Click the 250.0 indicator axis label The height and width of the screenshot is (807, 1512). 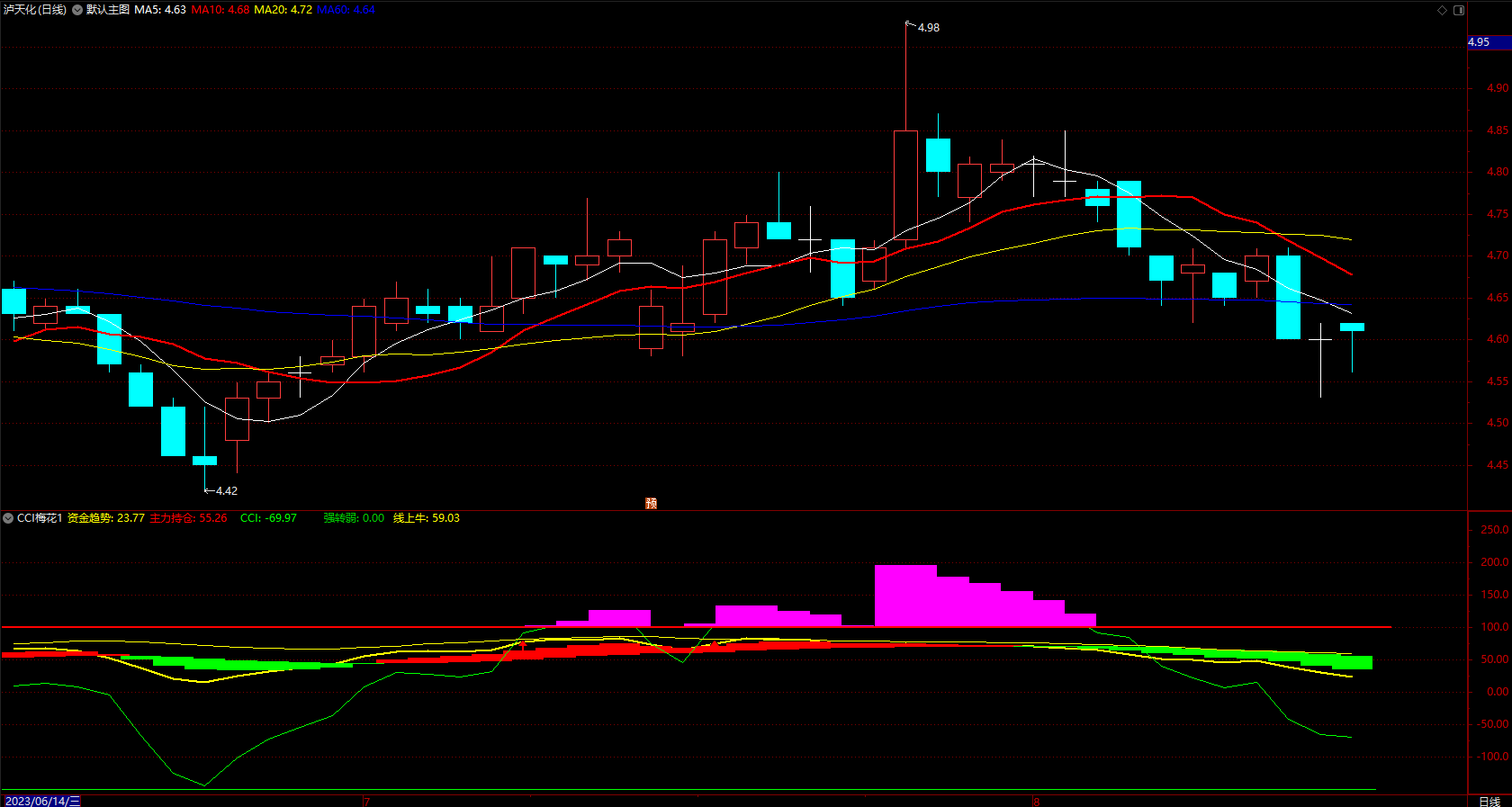click(1495, 530)
